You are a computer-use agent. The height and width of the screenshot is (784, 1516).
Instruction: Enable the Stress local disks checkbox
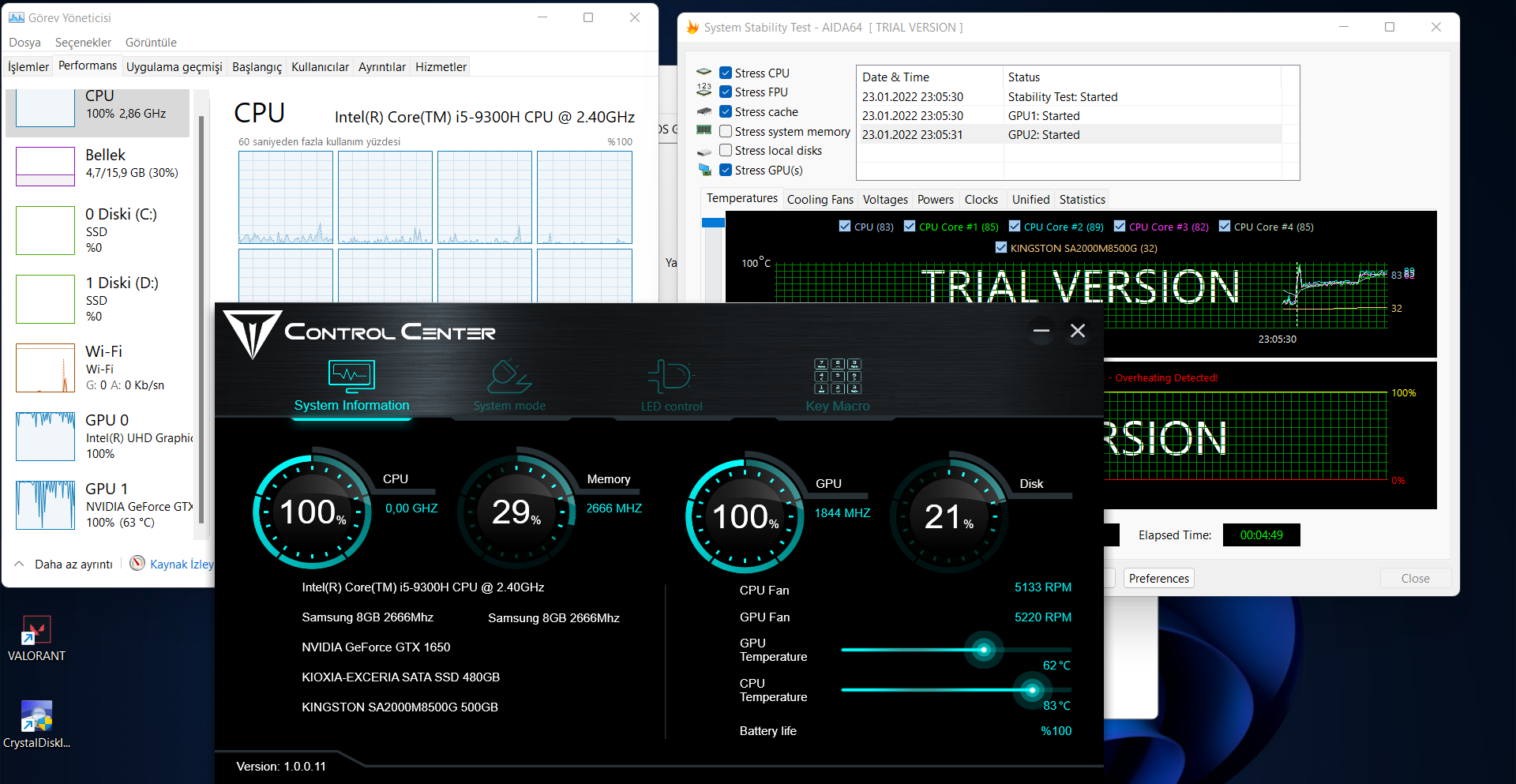tap(726, 150)
